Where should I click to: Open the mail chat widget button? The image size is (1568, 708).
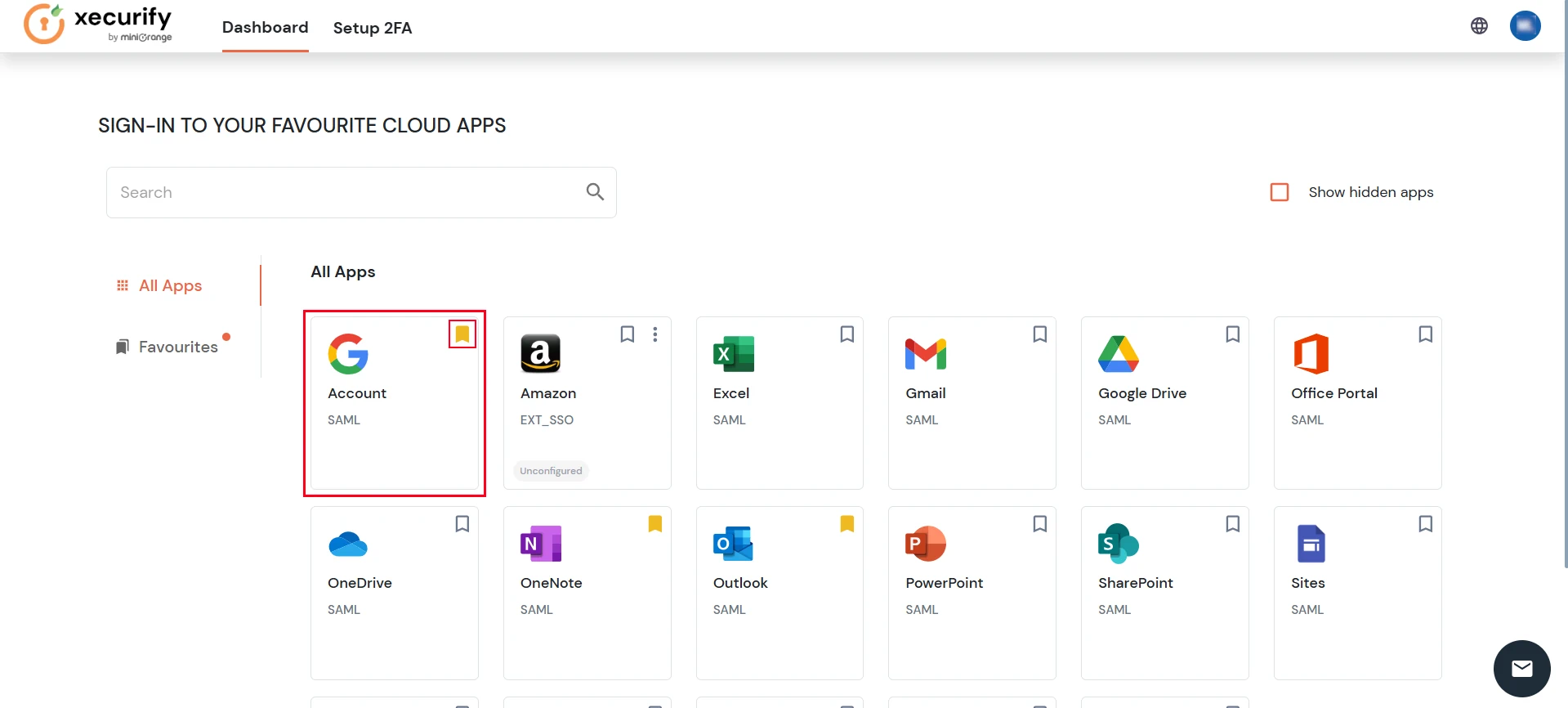pyautogui.click(x=1521, y=669)
